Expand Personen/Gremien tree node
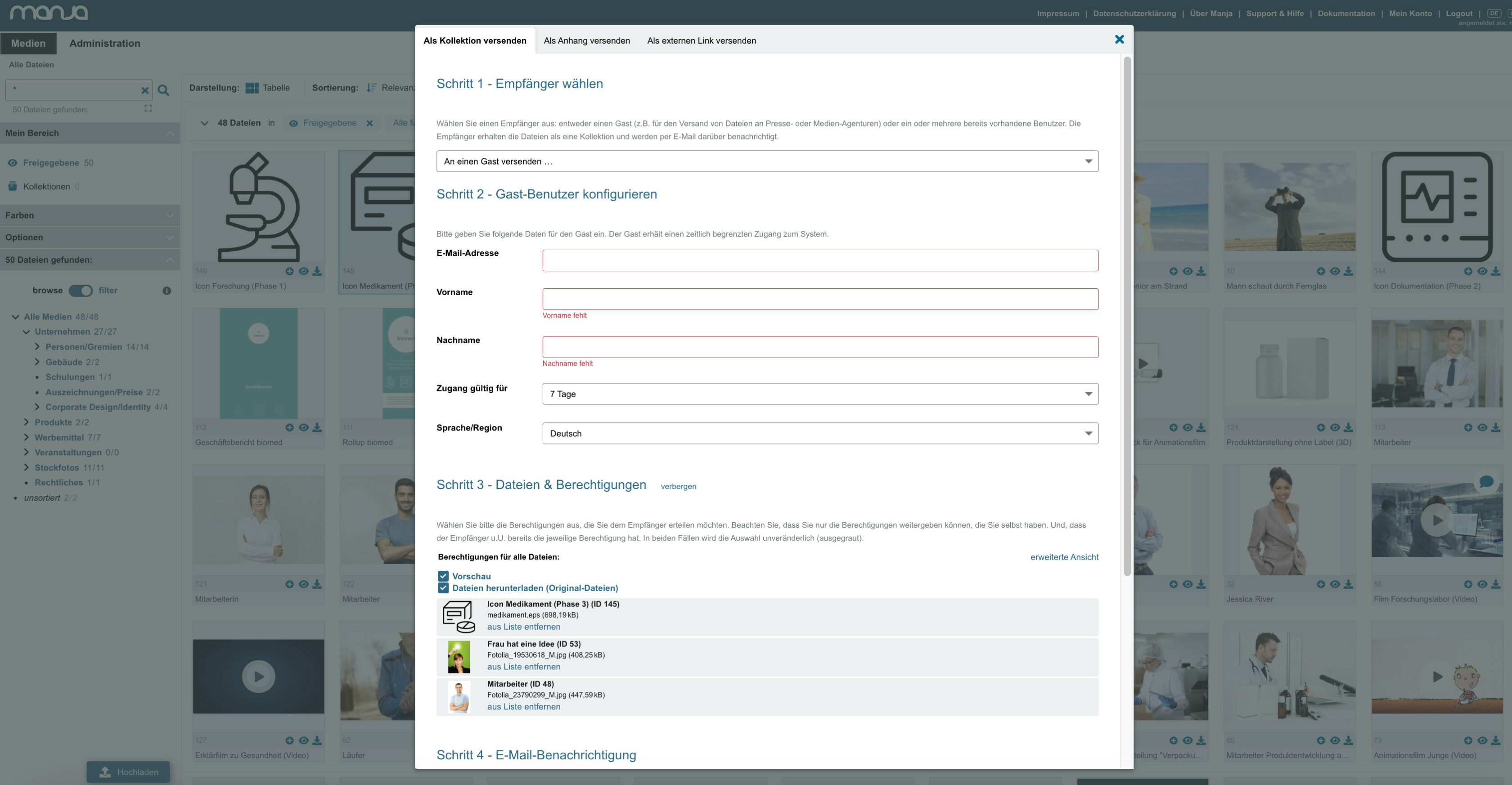The image size is (1512, 785). (x=37, y=347)
